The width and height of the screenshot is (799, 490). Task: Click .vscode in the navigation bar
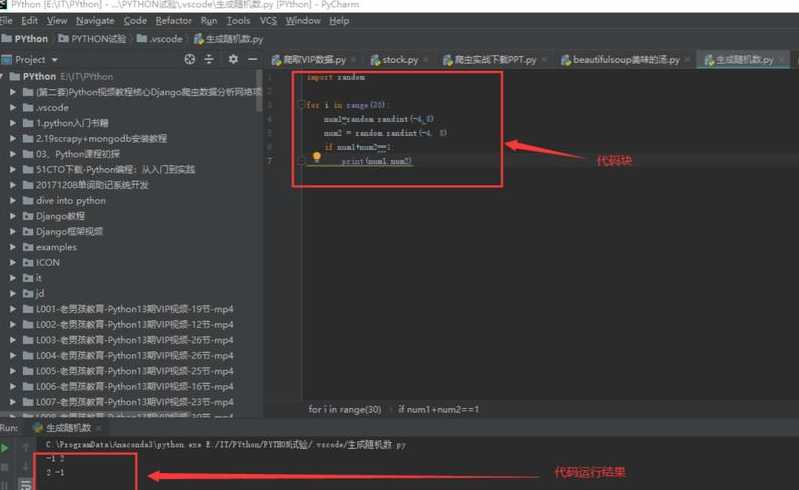(159, 39)
